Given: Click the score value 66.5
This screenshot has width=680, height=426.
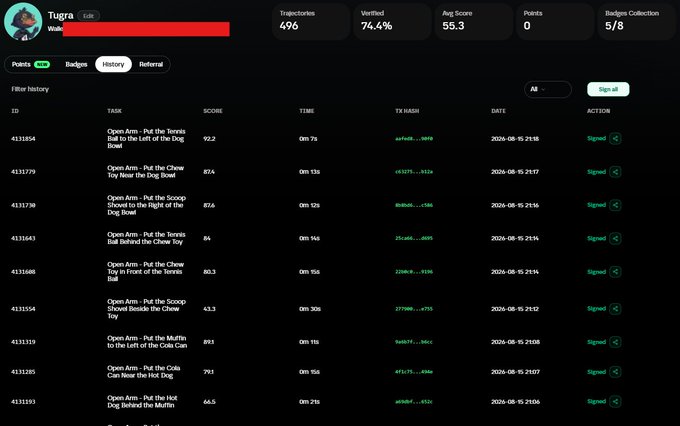Looking at the screenshot, I should [x=209, y=402].
